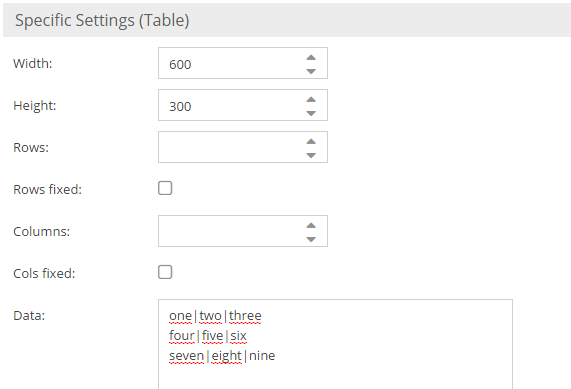
Task: Click inside the Data text area
Action: click(335, 344)
